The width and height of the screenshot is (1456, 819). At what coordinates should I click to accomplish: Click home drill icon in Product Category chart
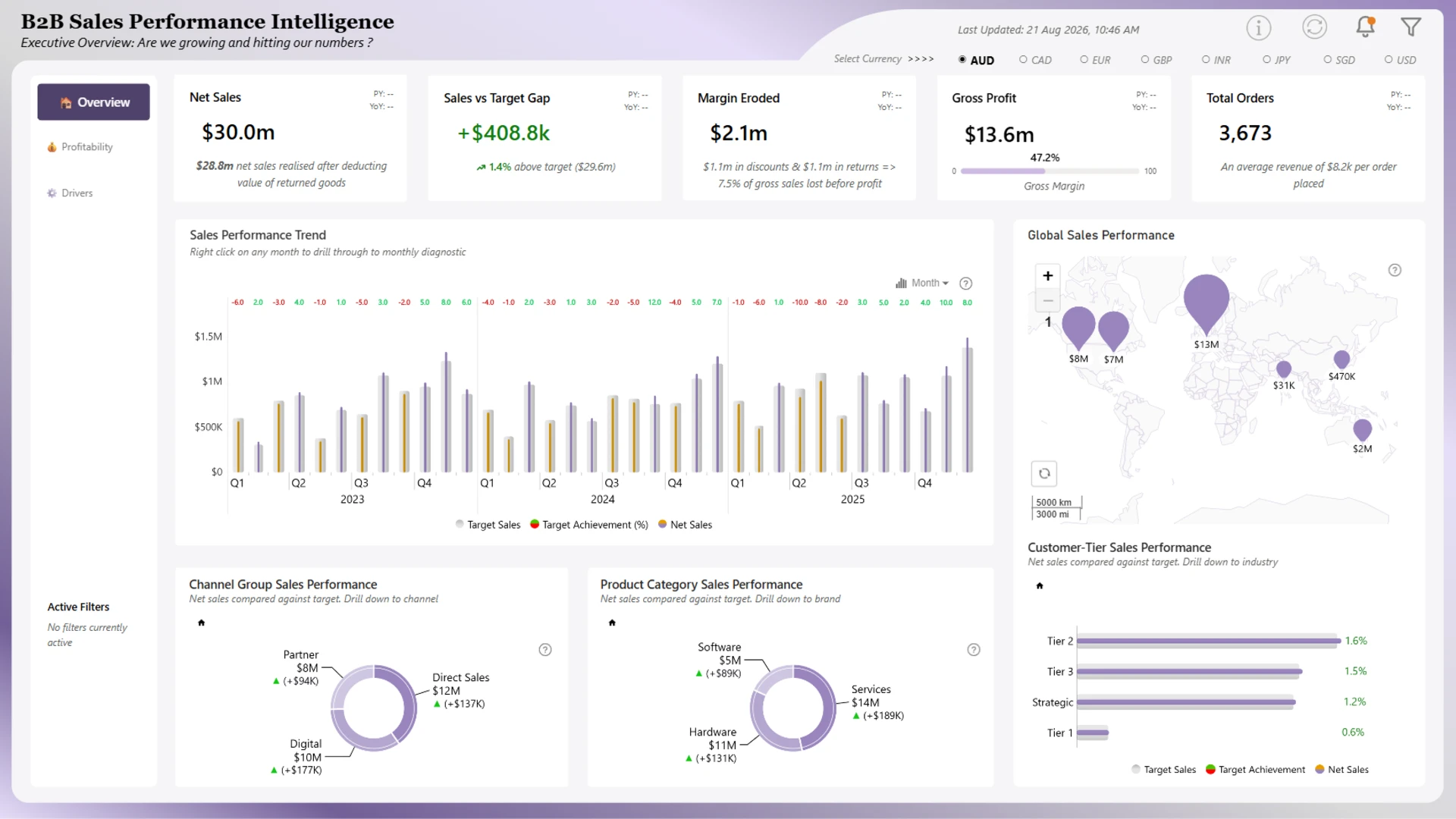[x=612, y=623]
